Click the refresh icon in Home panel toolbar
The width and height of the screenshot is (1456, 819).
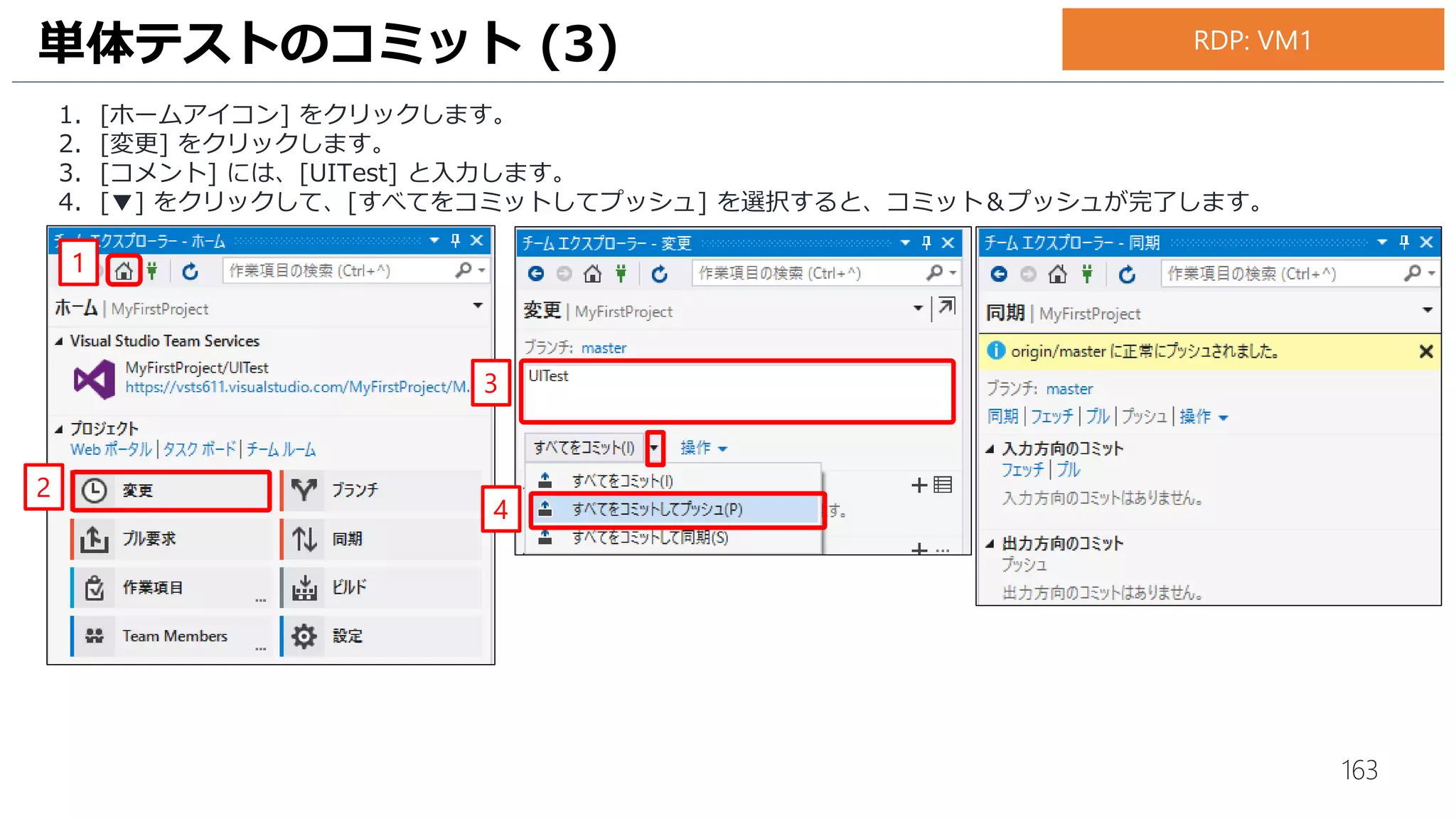(190, 272)
